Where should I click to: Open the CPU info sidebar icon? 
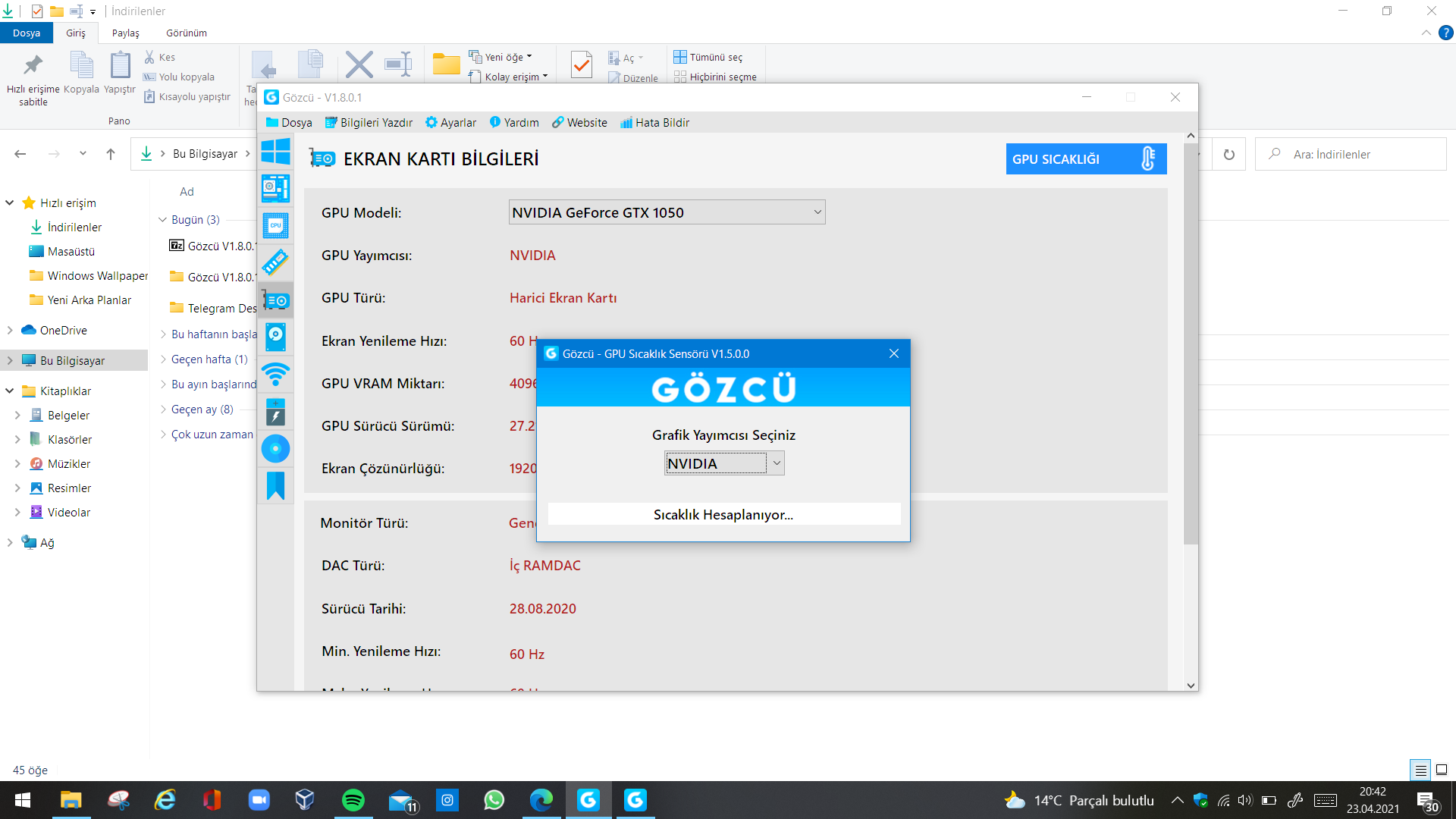[275, 225]
